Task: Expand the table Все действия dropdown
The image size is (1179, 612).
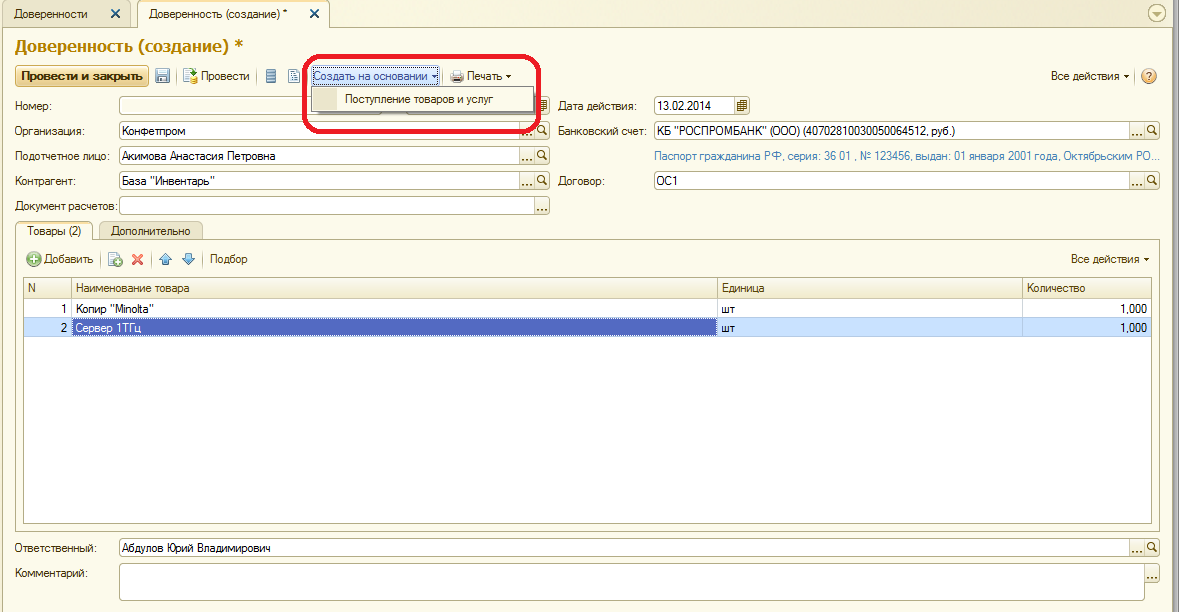Action: click(1110, 259)
